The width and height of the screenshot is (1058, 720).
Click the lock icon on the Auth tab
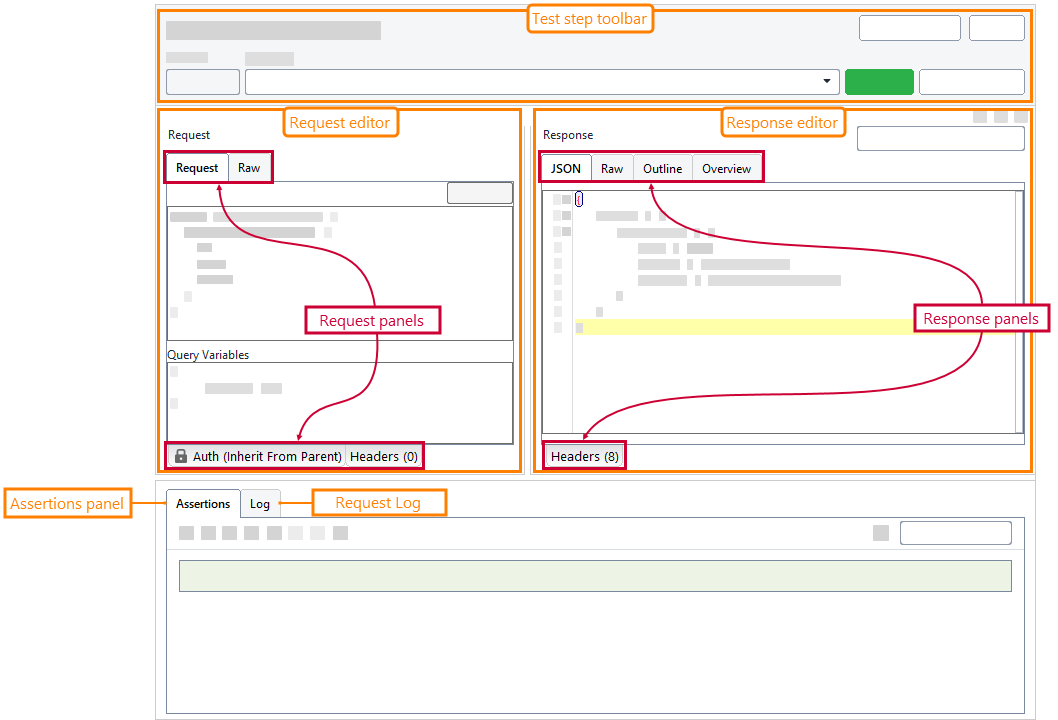pos(180,456)
